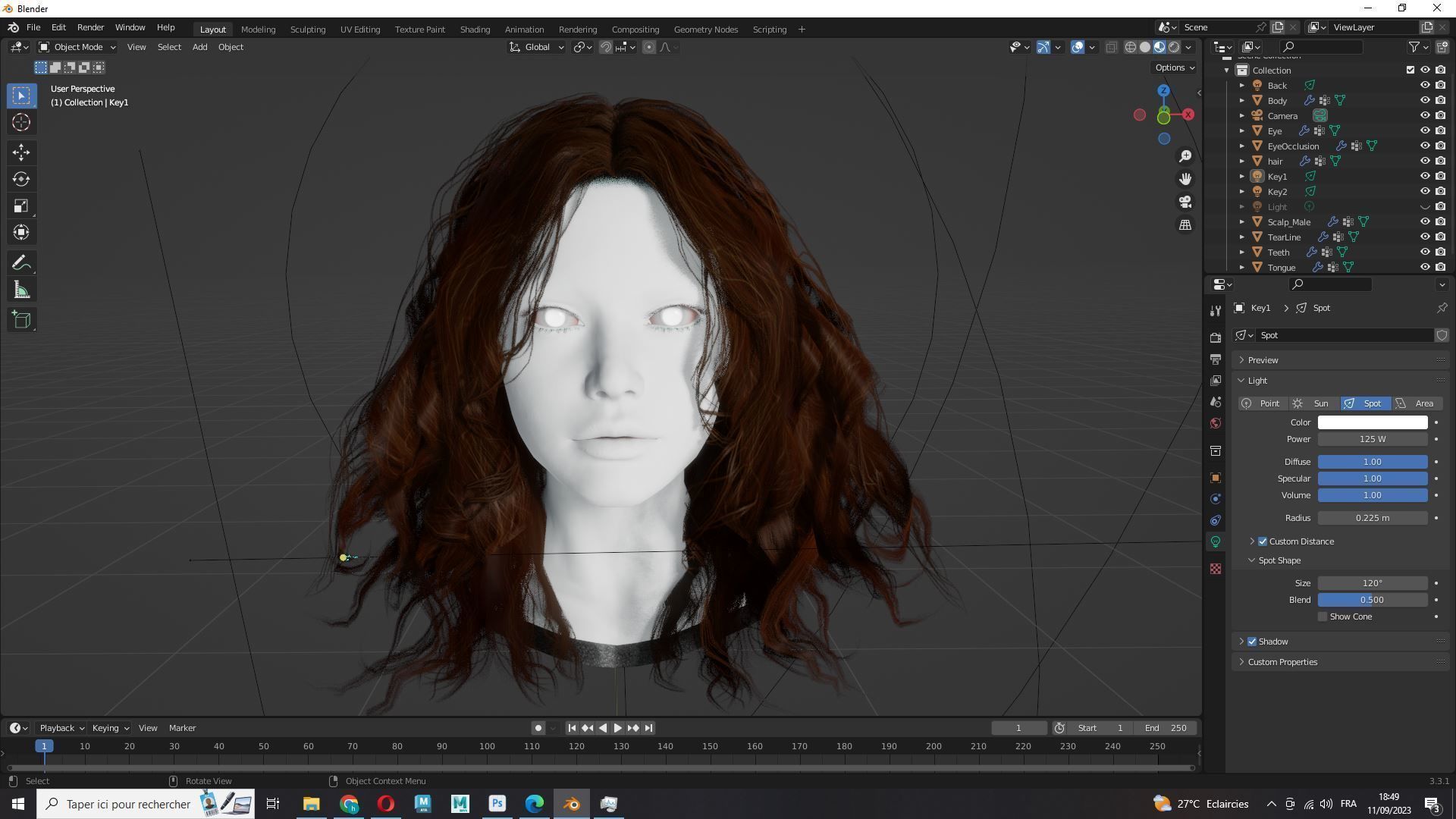This screenshot has height=819, width=1456.
Task: Open the viewport Options dropdown
Action: tap(1175, 67)
